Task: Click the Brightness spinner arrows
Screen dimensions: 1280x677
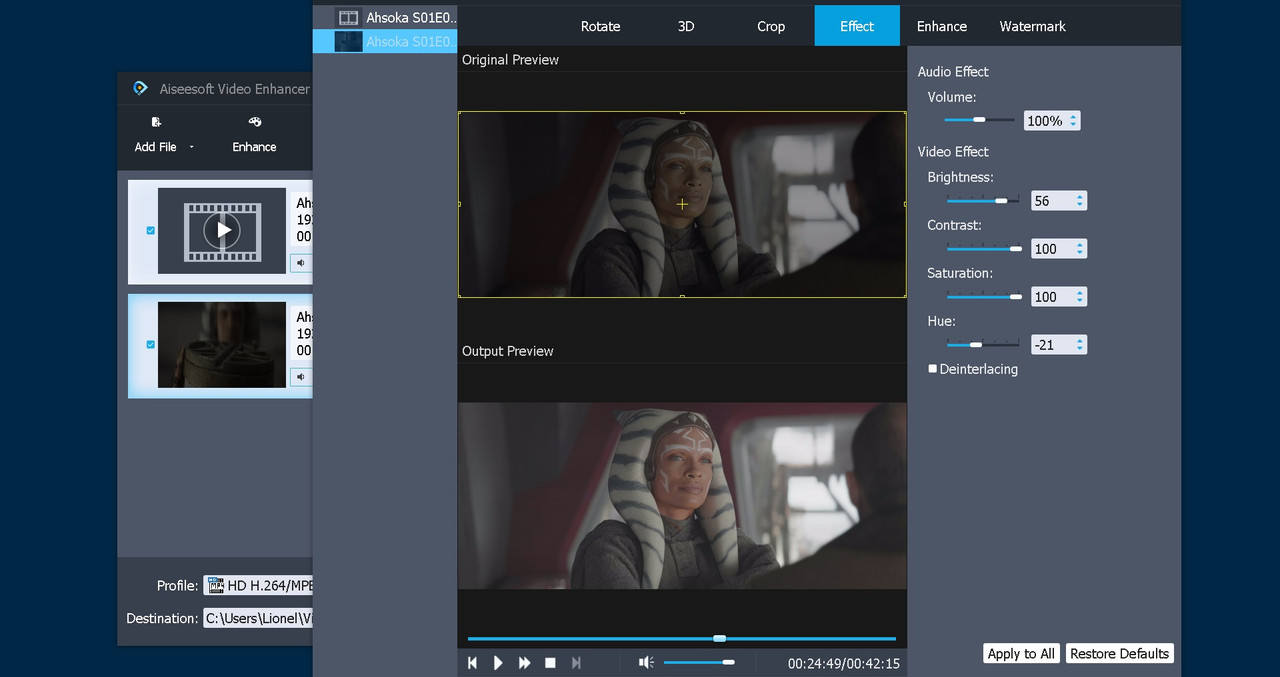Action: (x=1080, y=201)
